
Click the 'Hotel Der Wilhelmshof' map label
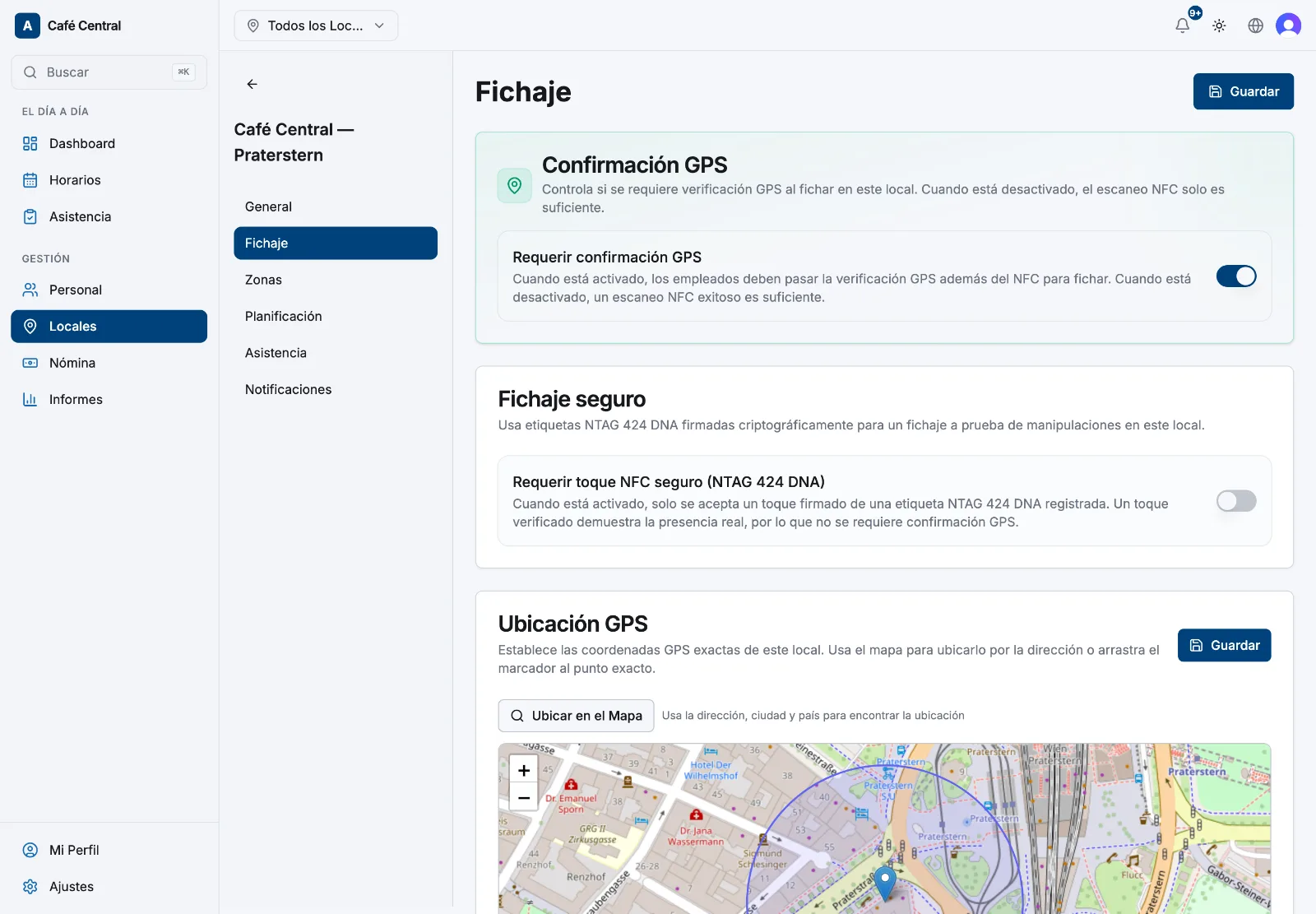[x=711, y=770]
